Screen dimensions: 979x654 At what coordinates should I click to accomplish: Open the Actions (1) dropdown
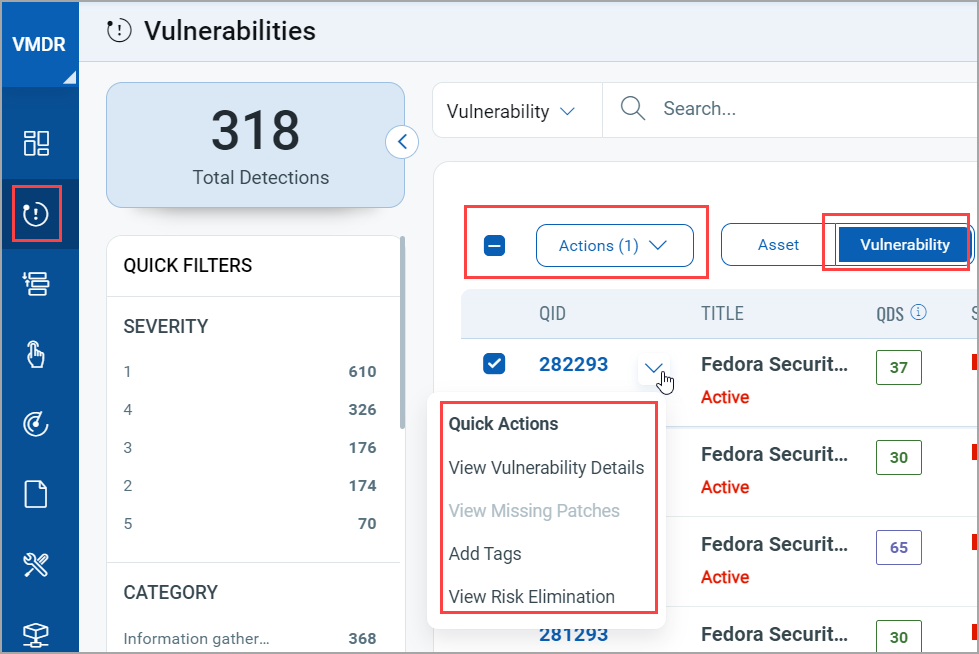(x=614, y=245)
